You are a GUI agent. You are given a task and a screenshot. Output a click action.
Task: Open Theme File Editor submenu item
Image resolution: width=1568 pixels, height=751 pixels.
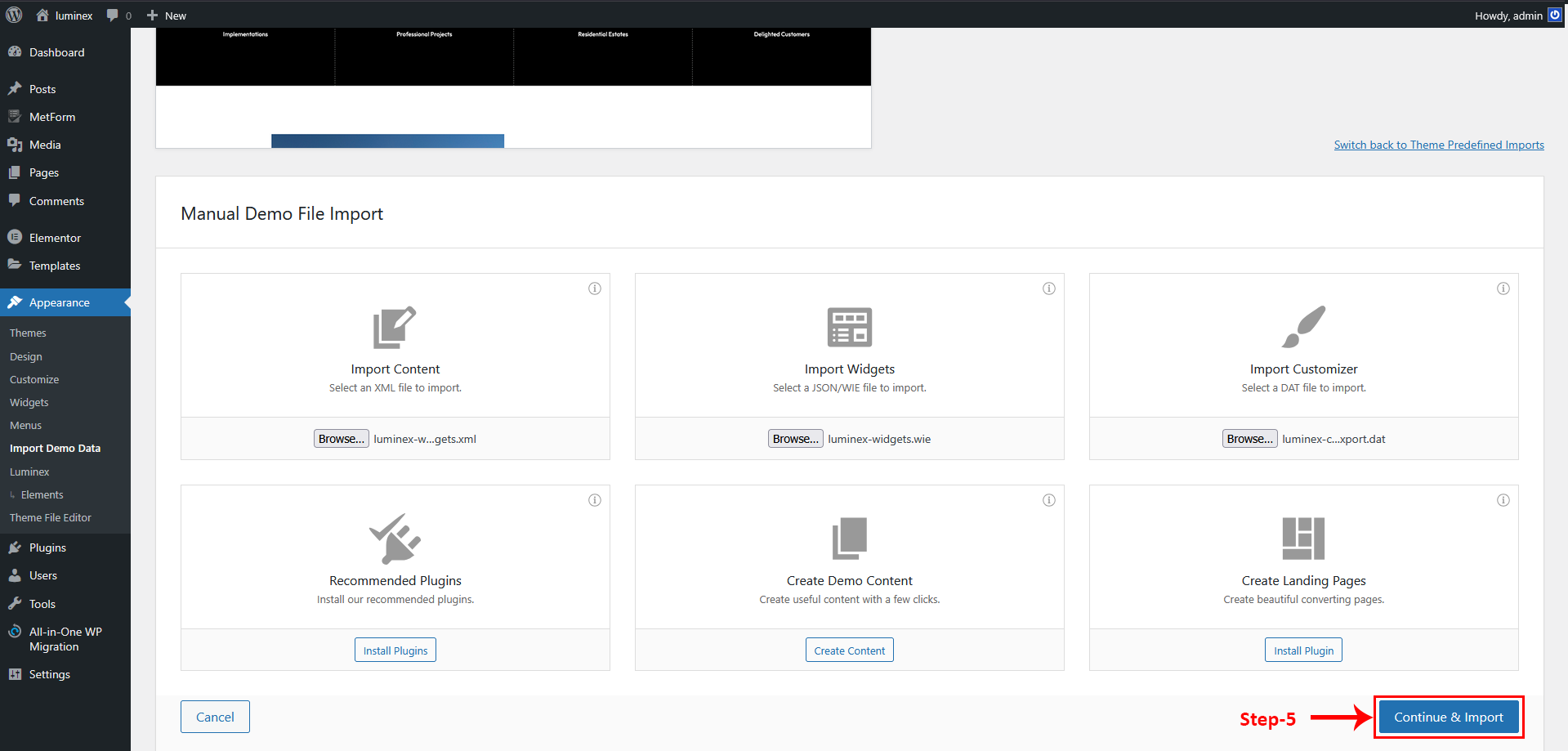tap(51, 517)
